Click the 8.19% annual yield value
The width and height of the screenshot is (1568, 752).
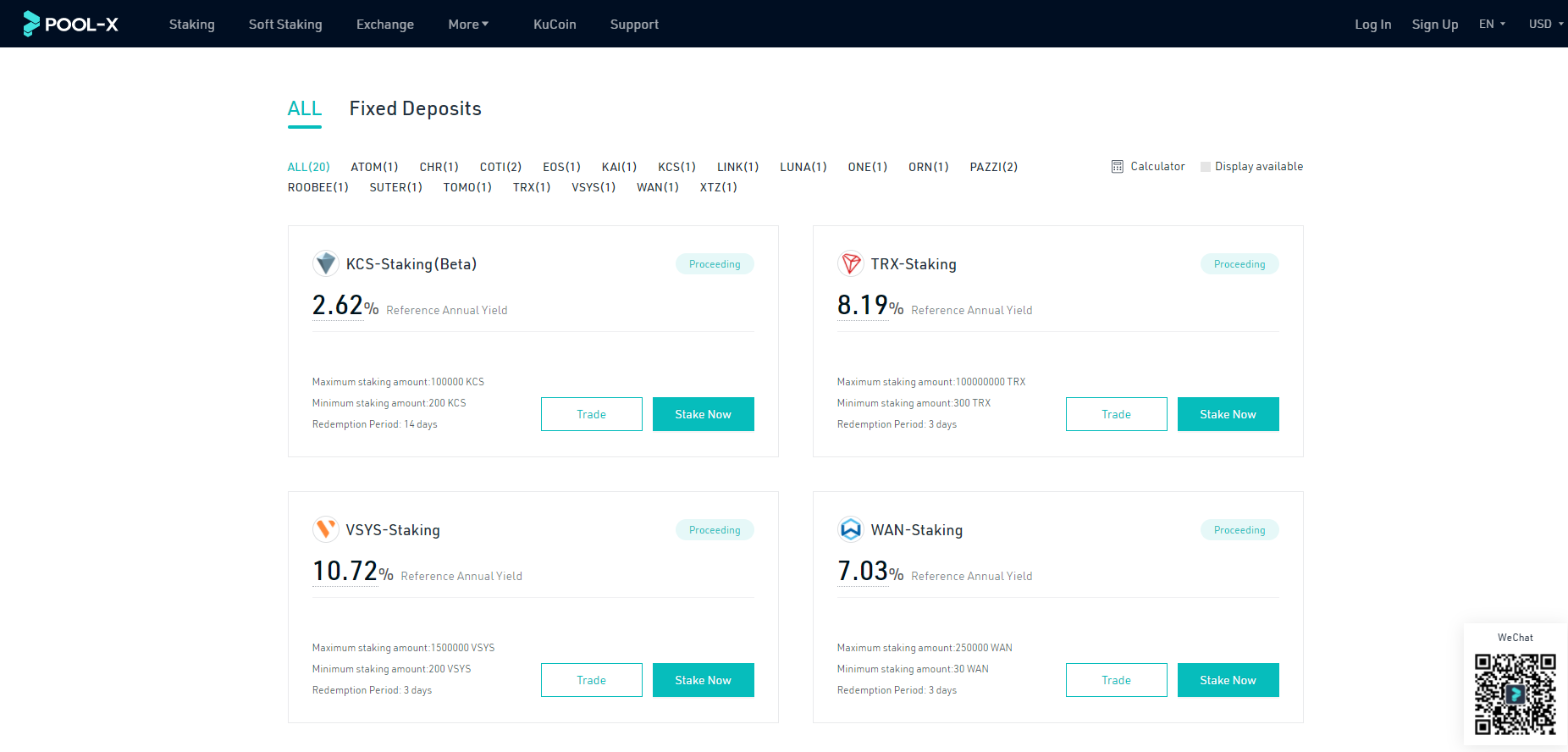pyautogui.click(x=870, y=305)
